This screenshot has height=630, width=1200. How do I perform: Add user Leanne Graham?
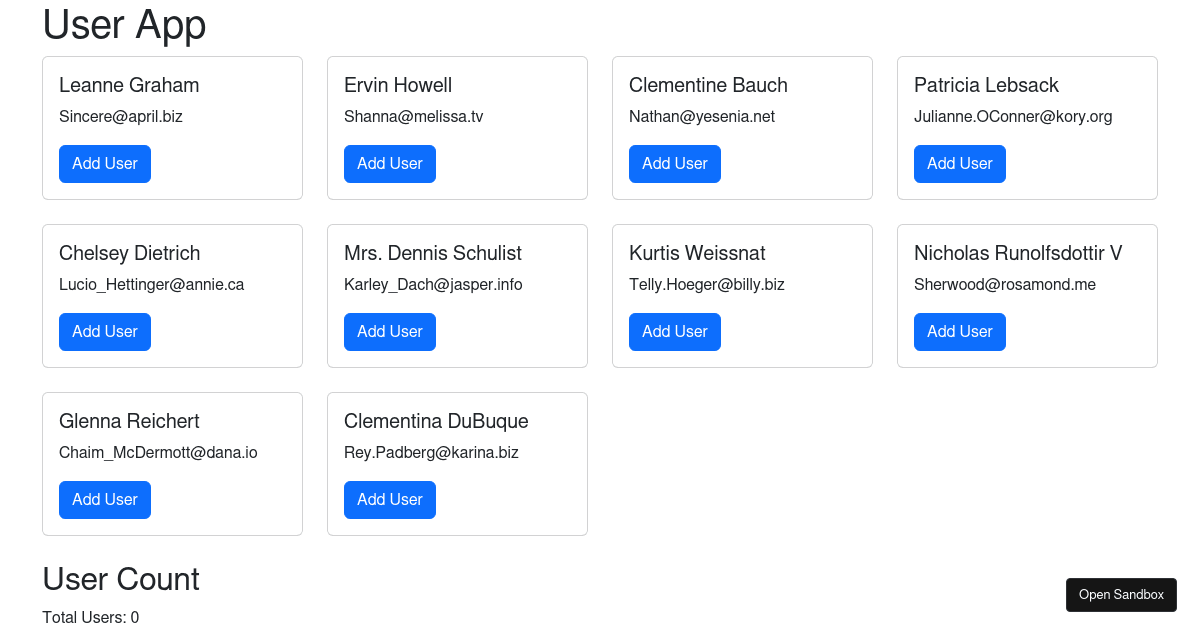coord(105,164)
